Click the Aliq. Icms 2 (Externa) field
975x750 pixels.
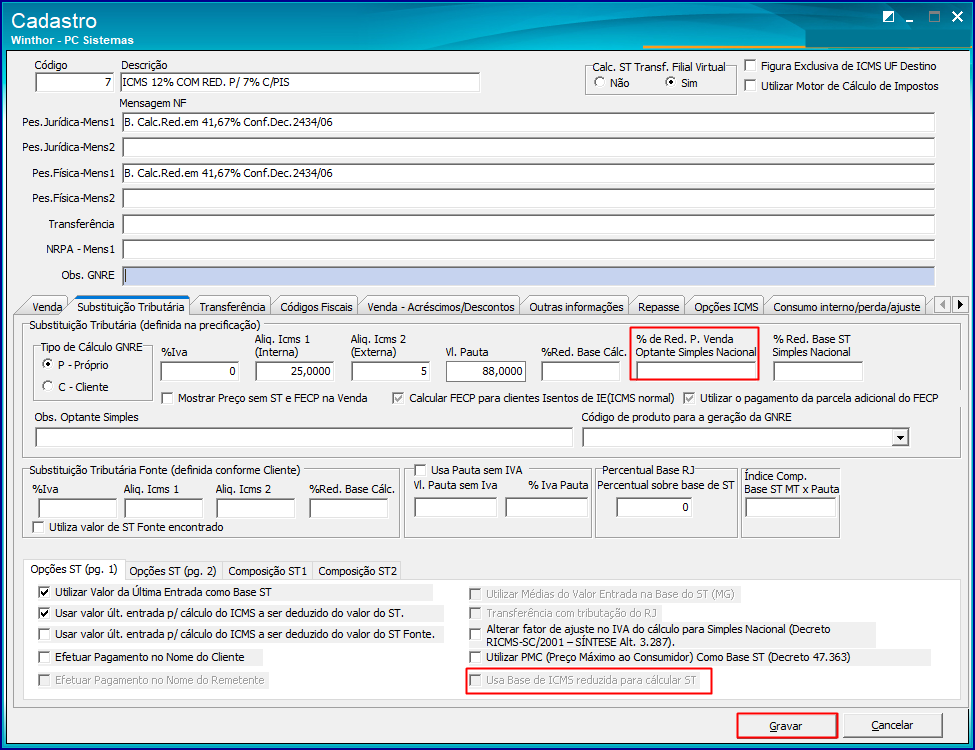click(x=390, y=371)
